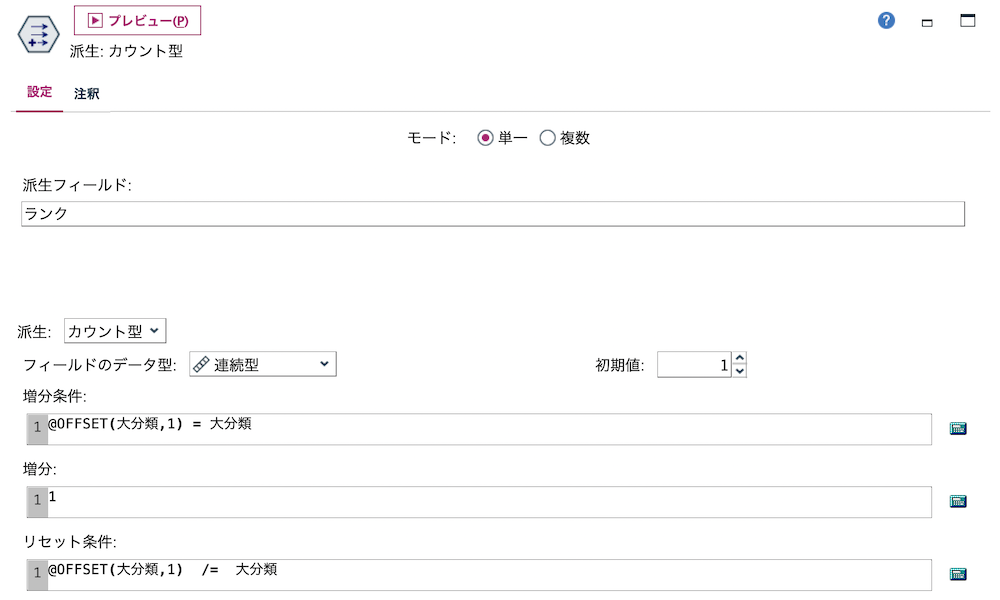Open the フィールドのデータ型 dropdown
The width and height of the screenshot is (1000, 600).
pyautogui.click(x=262, y=364)
